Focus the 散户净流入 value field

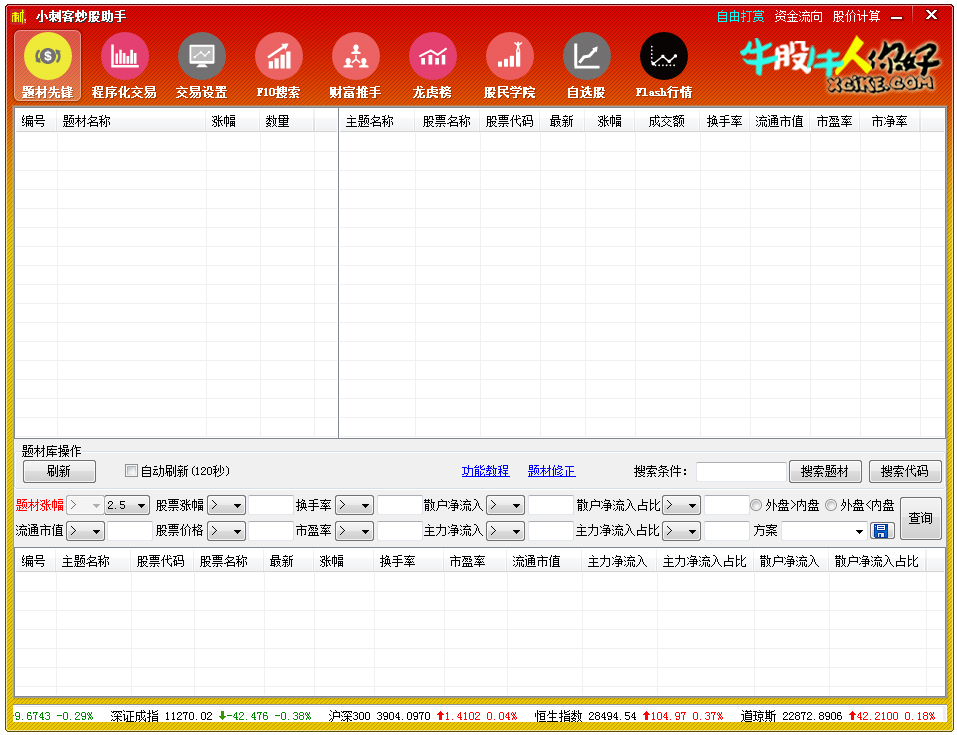(x=551, y=505)
